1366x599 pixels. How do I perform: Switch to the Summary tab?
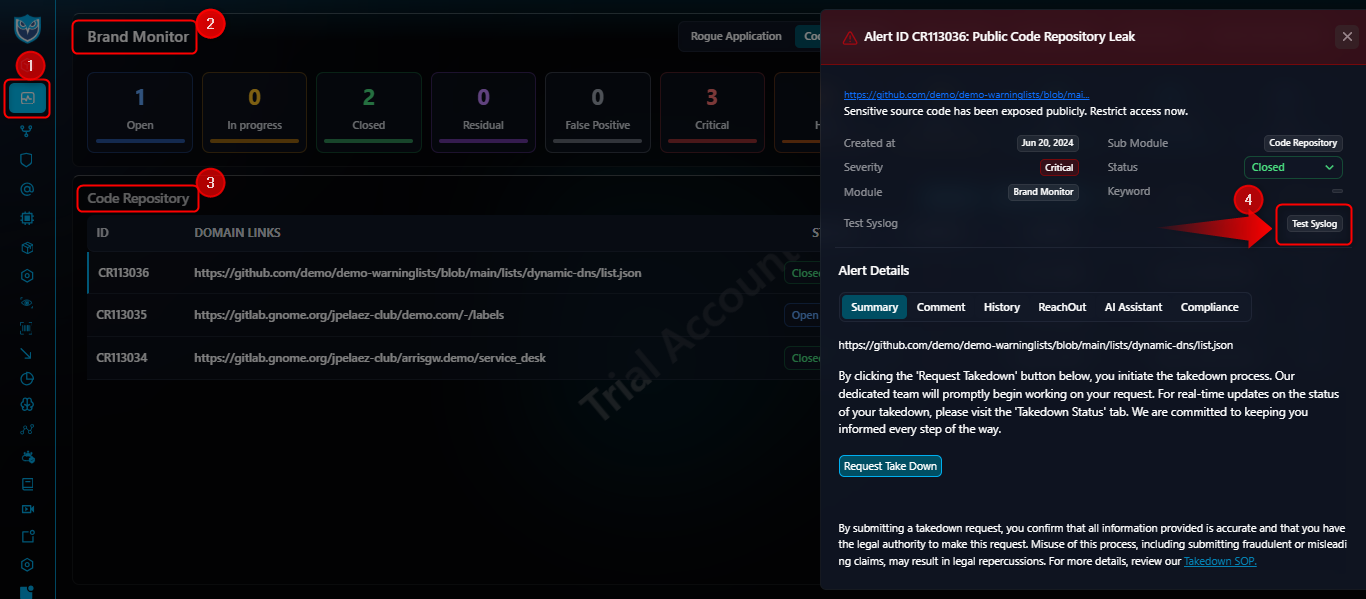[874, 307]
